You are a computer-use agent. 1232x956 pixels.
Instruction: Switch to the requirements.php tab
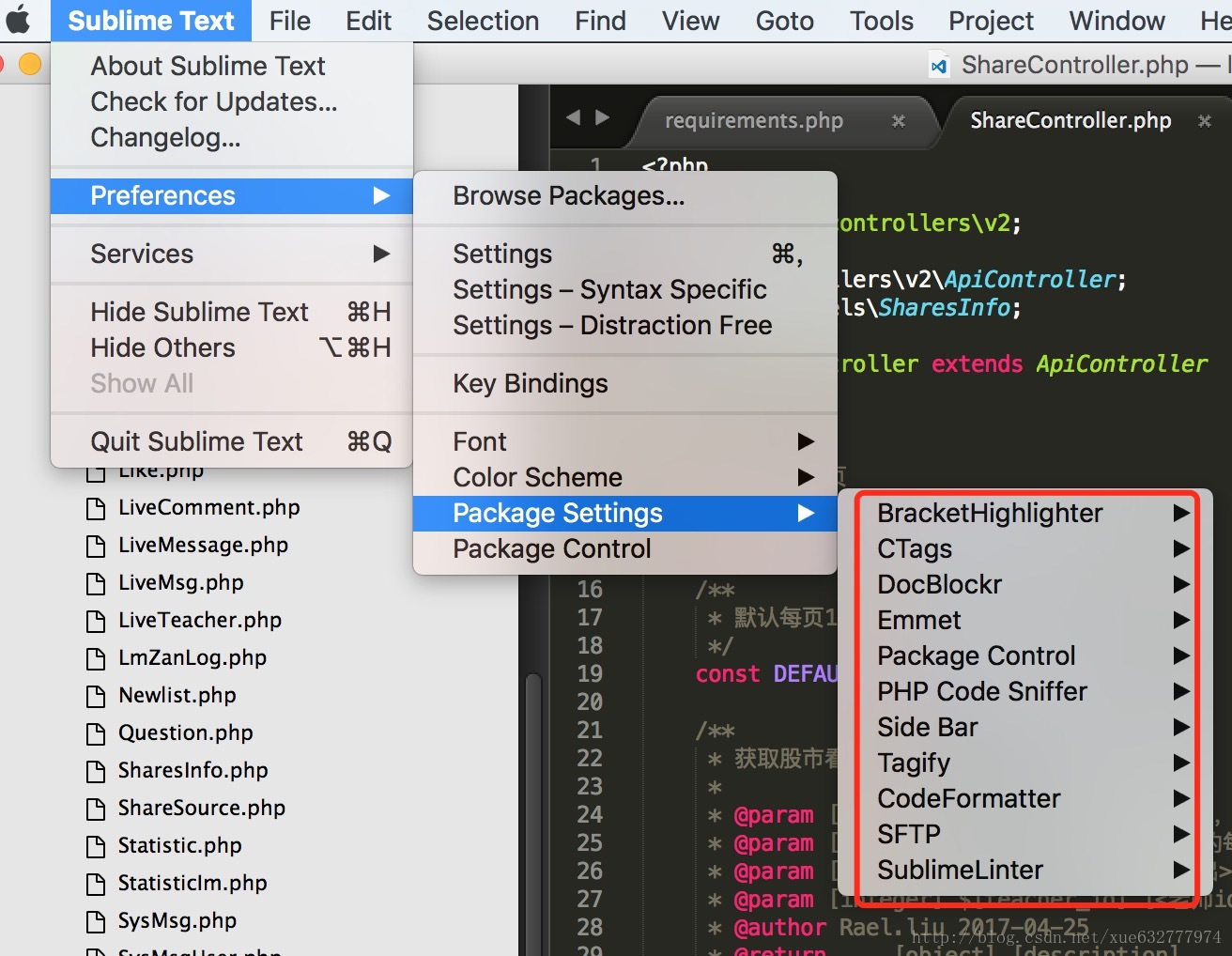(x=754, y=120)
